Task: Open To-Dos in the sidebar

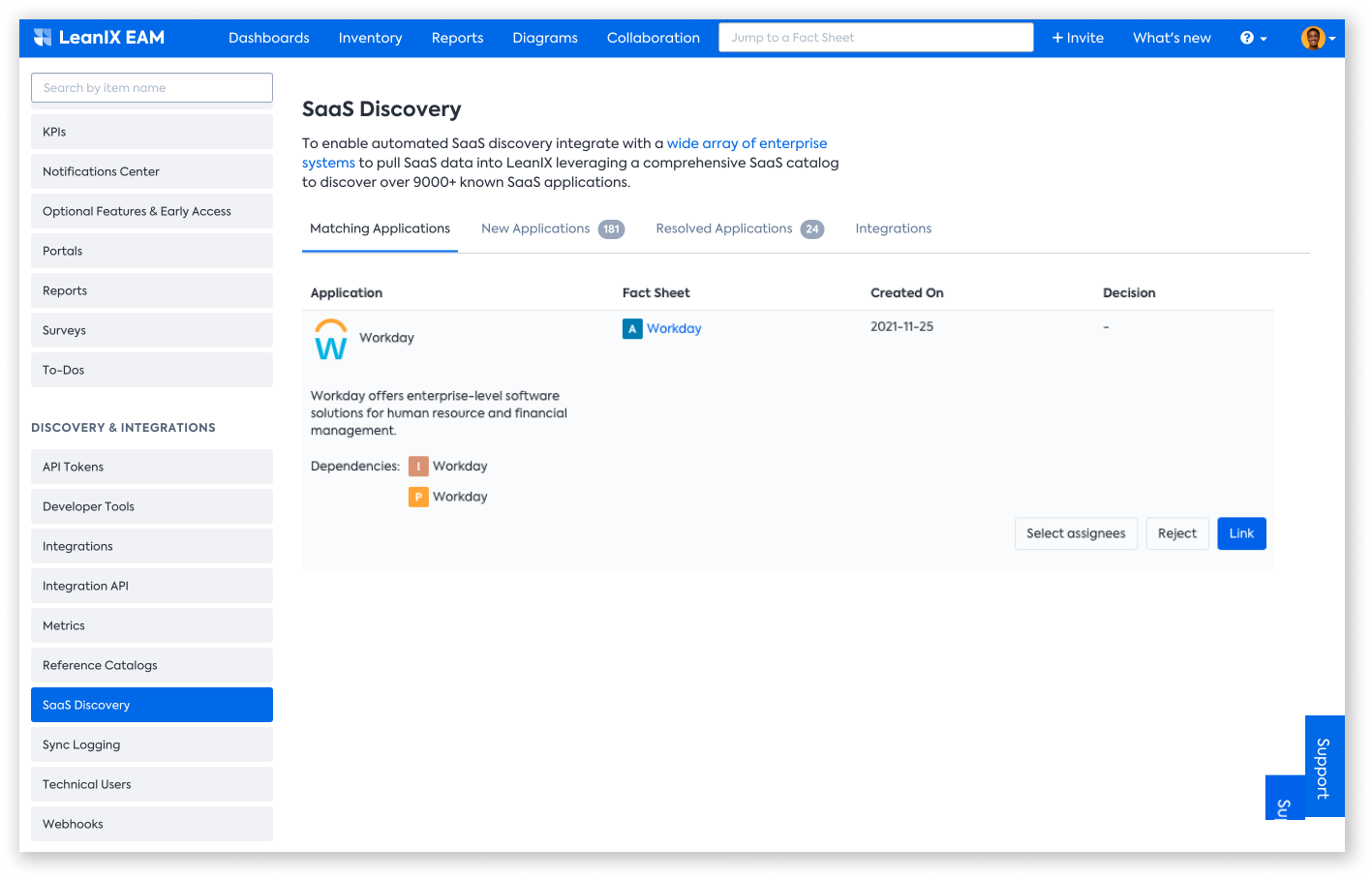Action: click(x=152, y=370)
